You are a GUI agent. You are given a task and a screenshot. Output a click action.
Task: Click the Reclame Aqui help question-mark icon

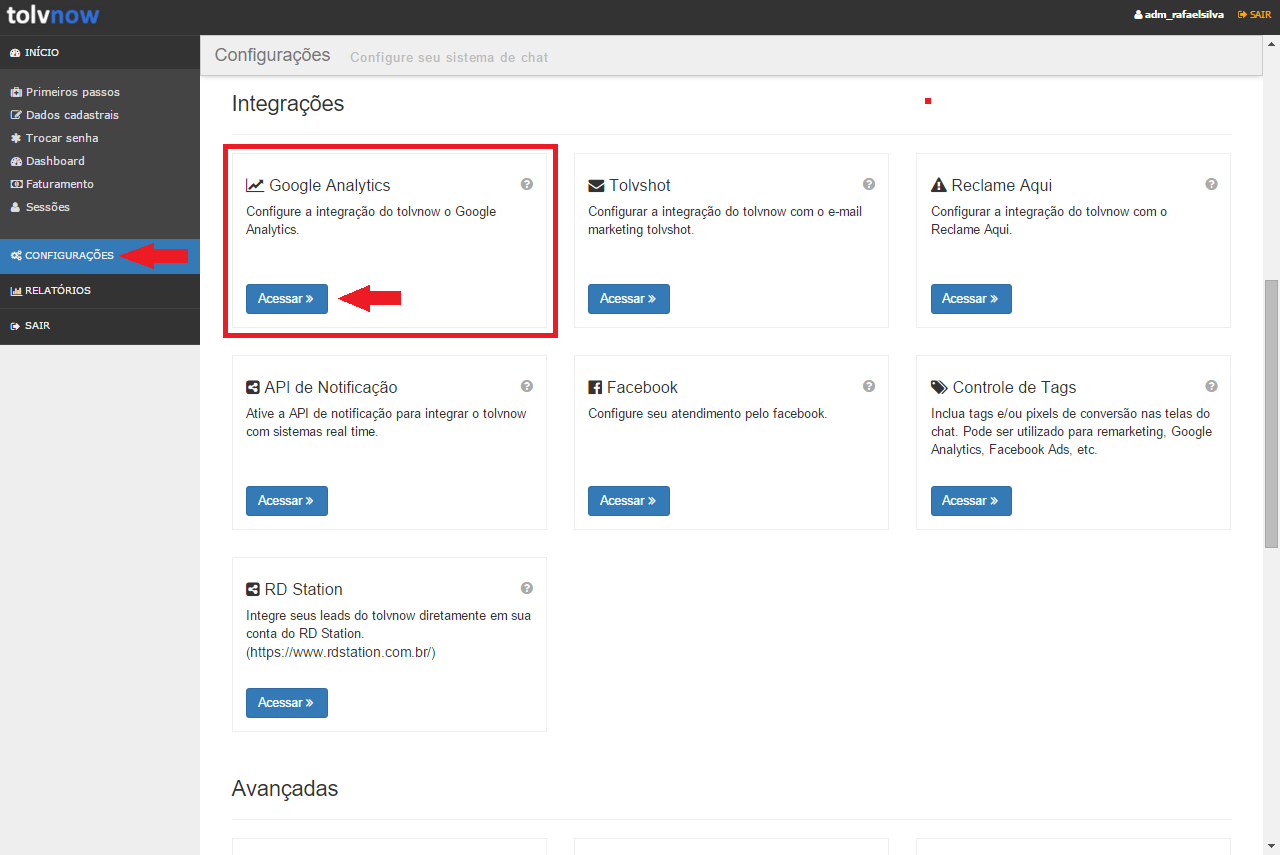(1211, 184)
